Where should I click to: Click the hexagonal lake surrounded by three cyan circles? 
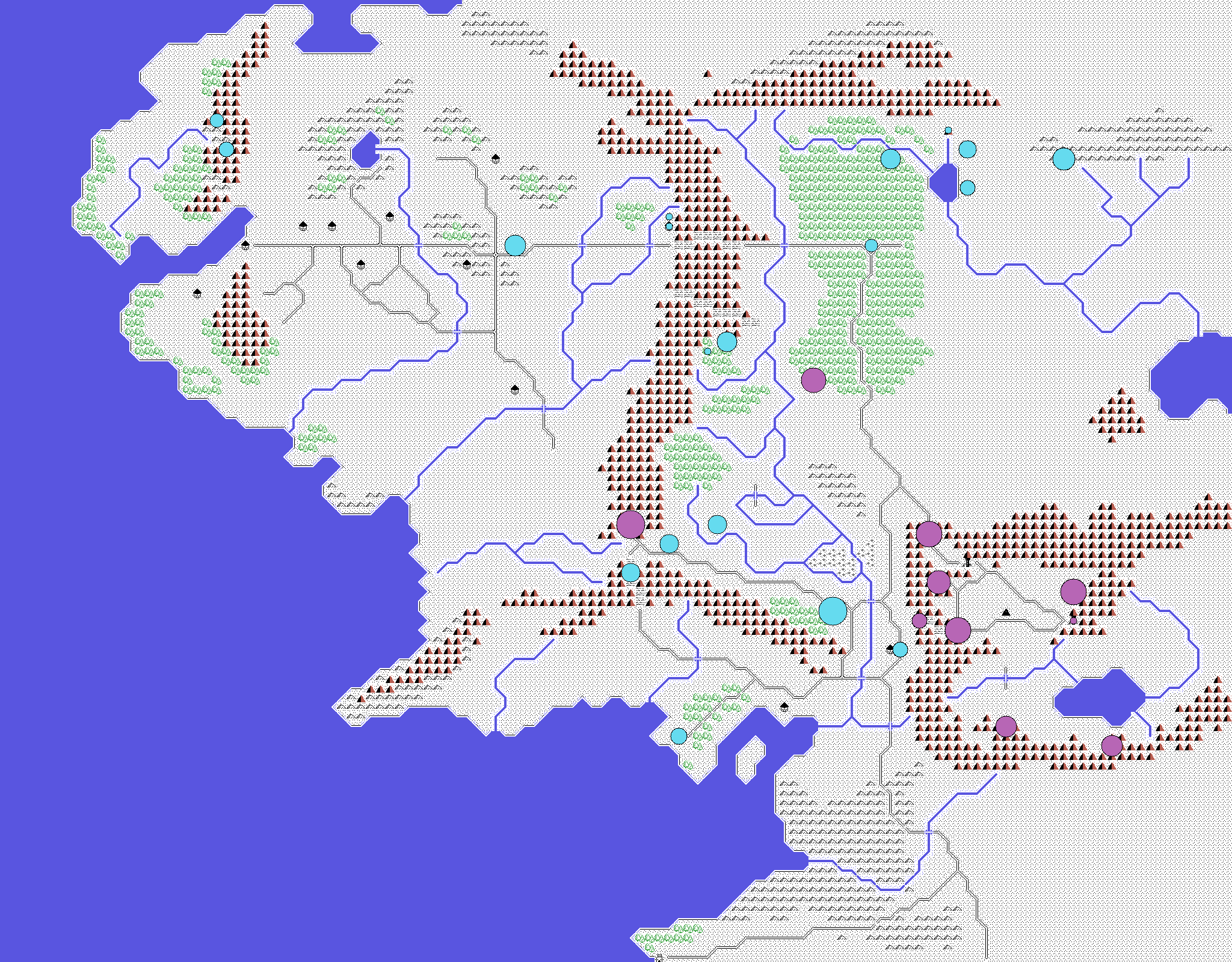pyautogui.click(x=943, y=182)
